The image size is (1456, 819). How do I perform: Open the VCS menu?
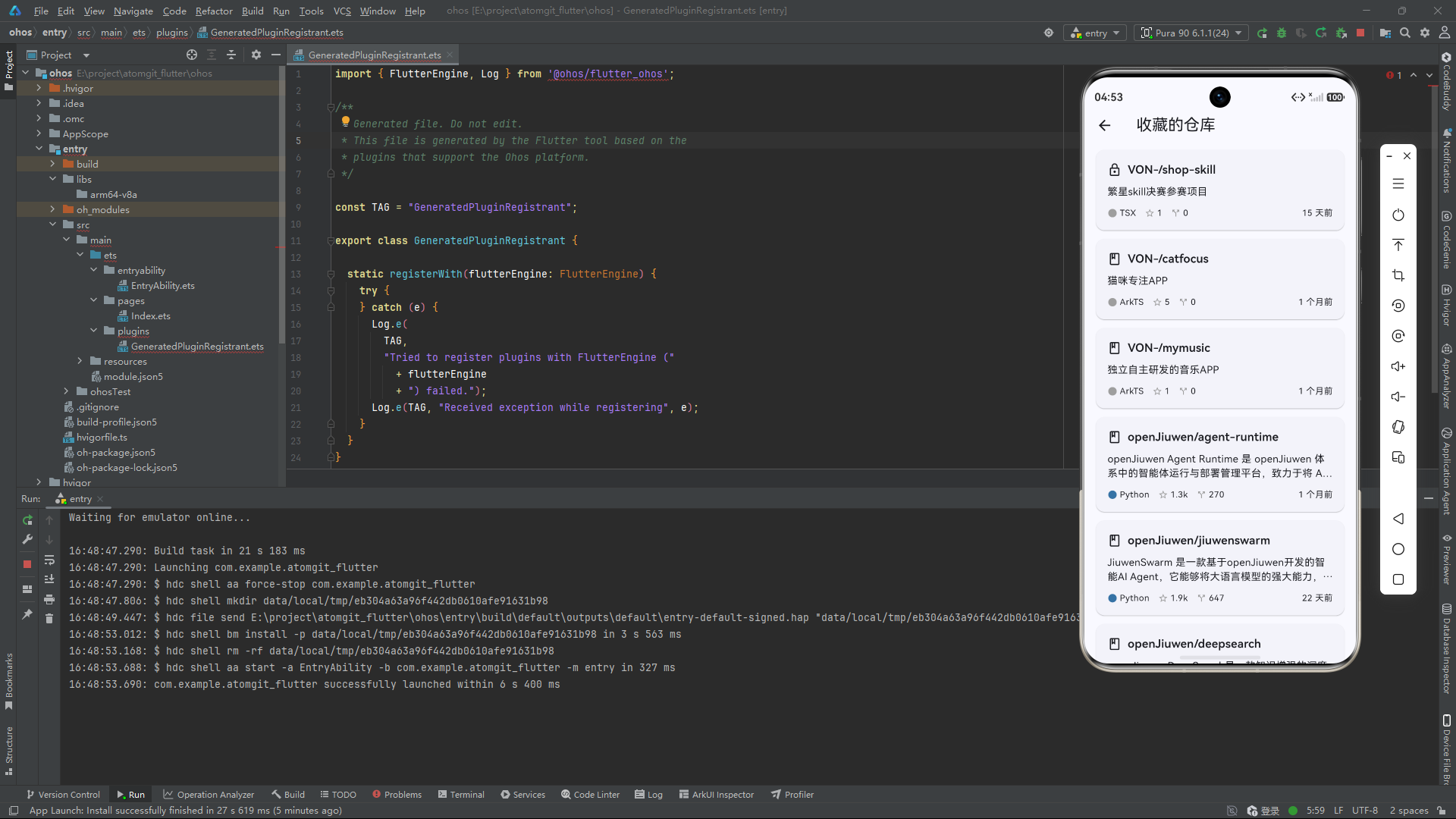pos(342,11)
